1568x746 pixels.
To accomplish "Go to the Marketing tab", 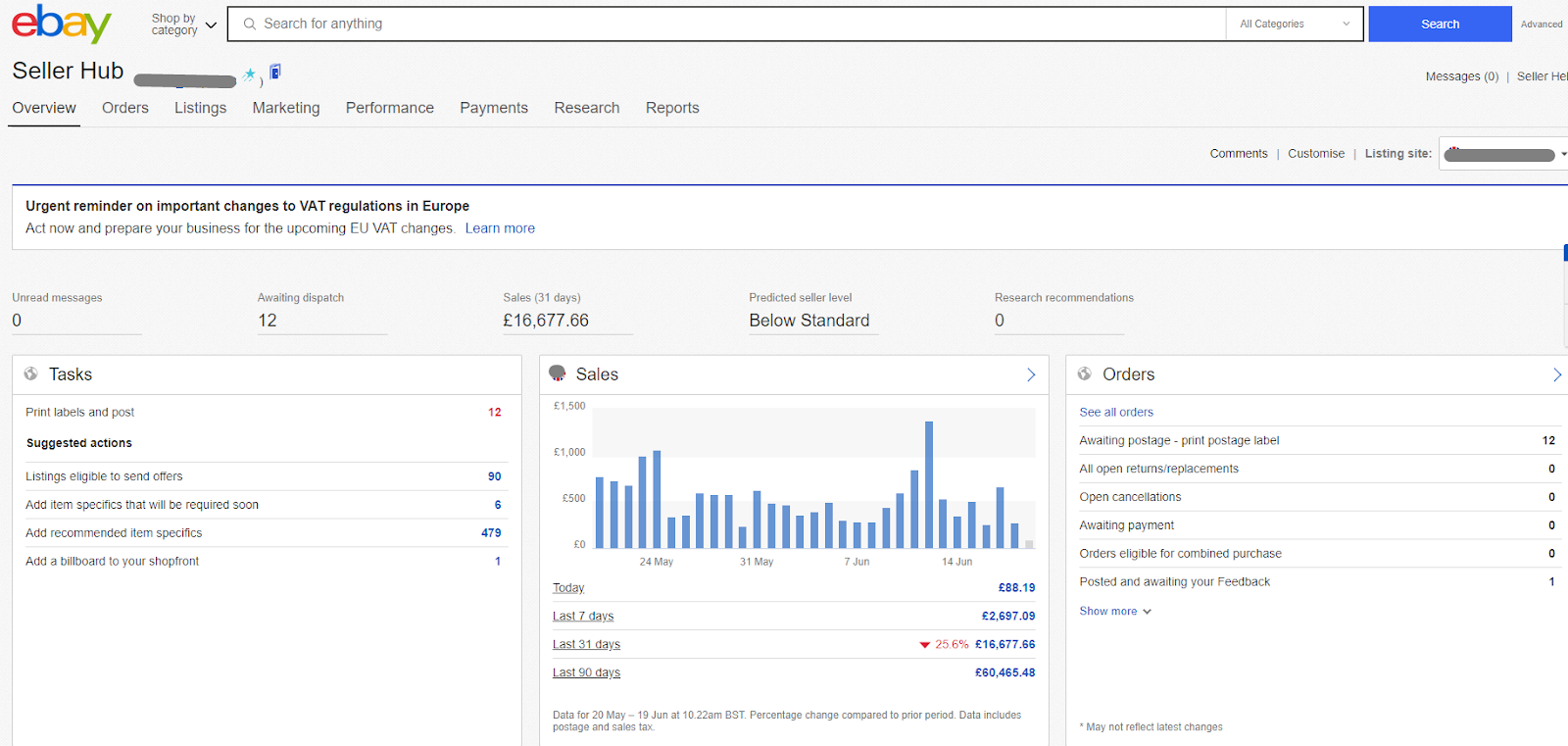I will coord(286,108).
